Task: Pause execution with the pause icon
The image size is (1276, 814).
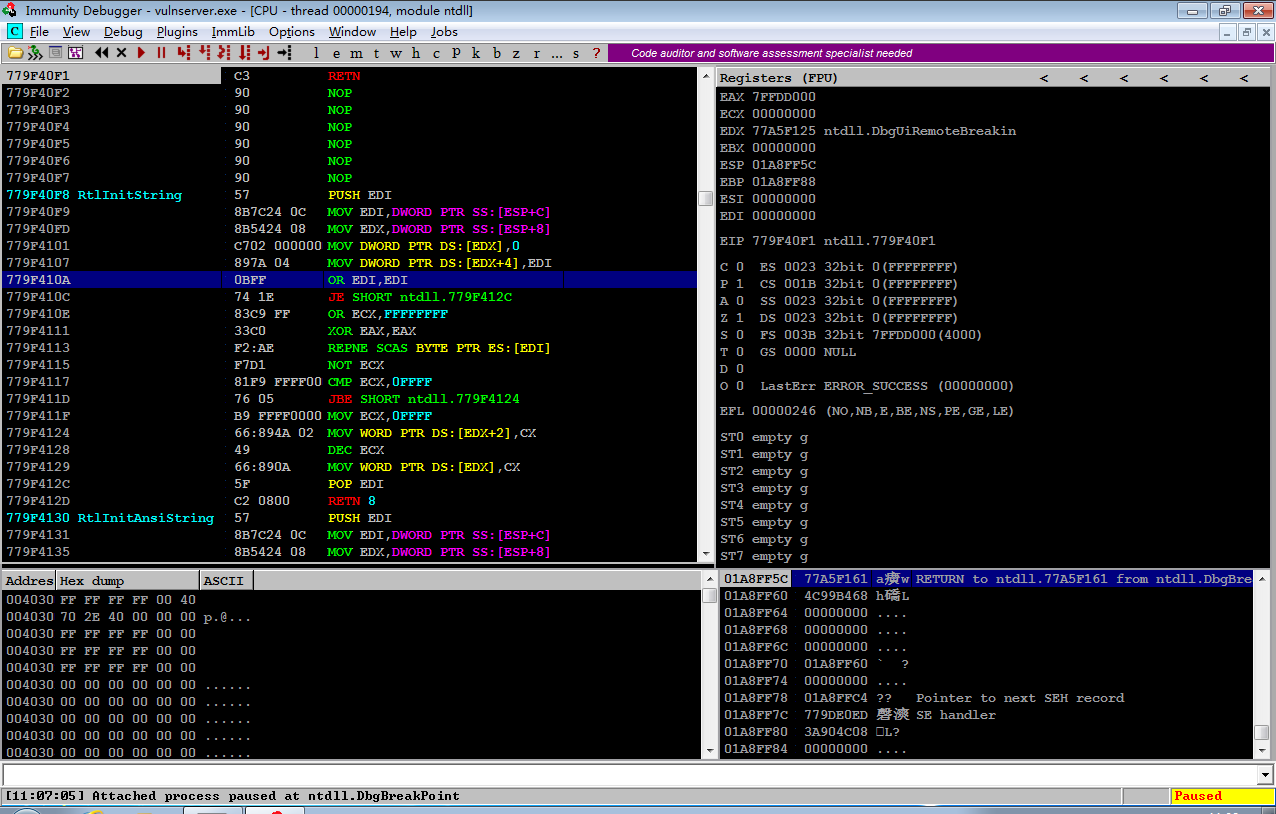Action: pyautogui.click(x=161, y=52)
